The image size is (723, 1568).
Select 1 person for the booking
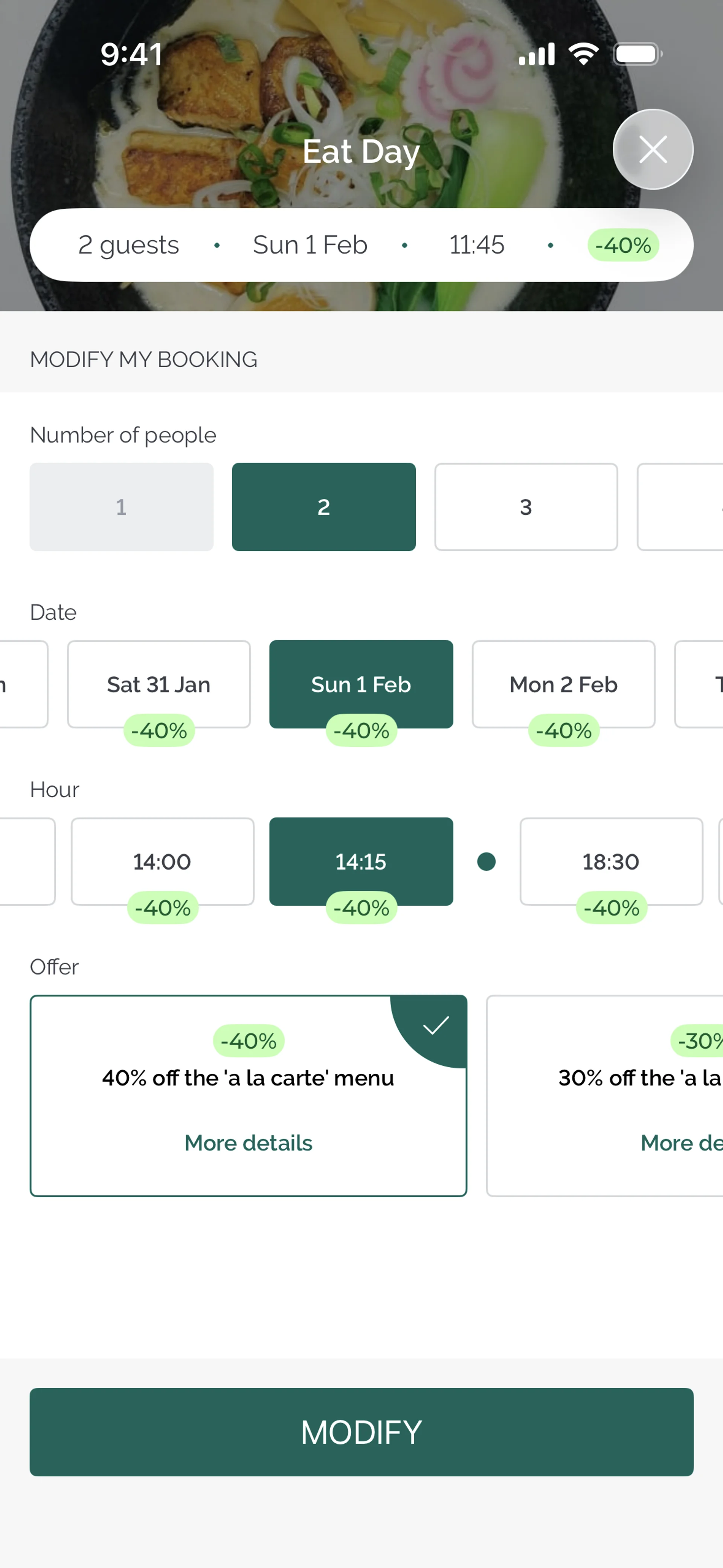pyautogui.click(x=122, y=507)
